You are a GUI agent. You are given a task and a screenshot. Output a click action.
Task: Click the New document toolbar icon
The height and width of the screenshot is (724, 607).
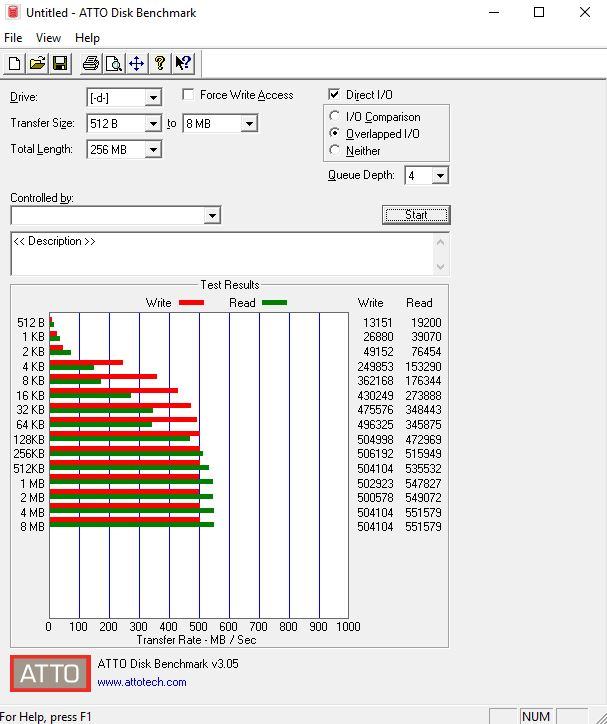point(14,63)
